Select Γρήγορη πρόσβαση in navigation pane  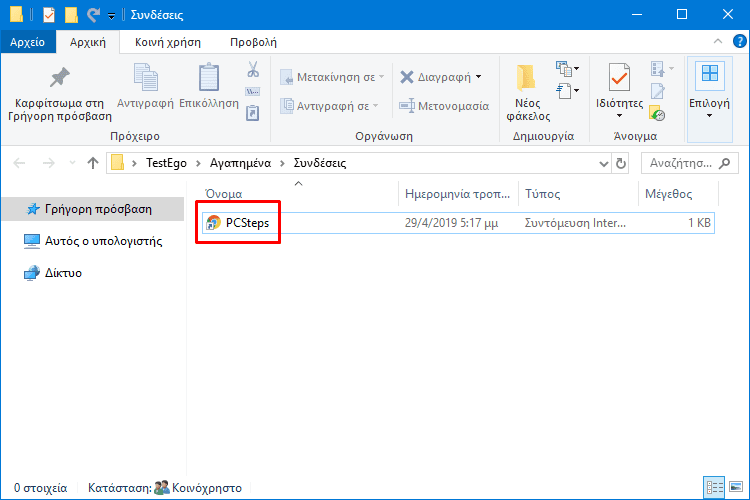click(x=93, y=209)
